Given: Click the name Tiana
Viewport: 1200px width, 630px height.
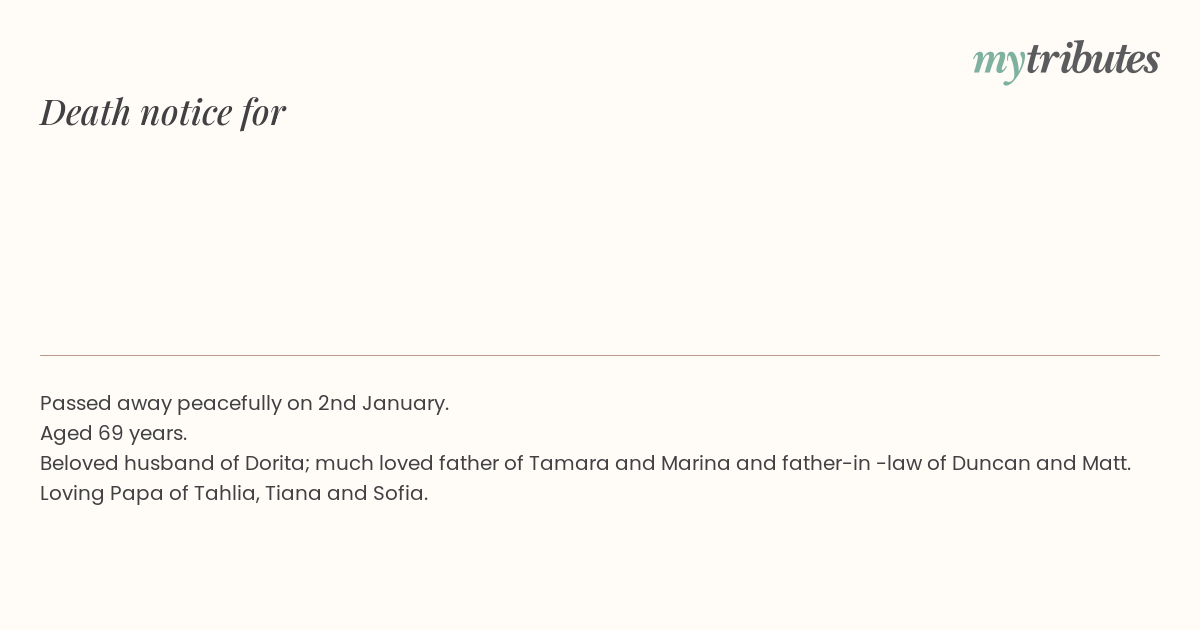Looking at the screenshot, I should pyautogui.click(x=292, y=494).
